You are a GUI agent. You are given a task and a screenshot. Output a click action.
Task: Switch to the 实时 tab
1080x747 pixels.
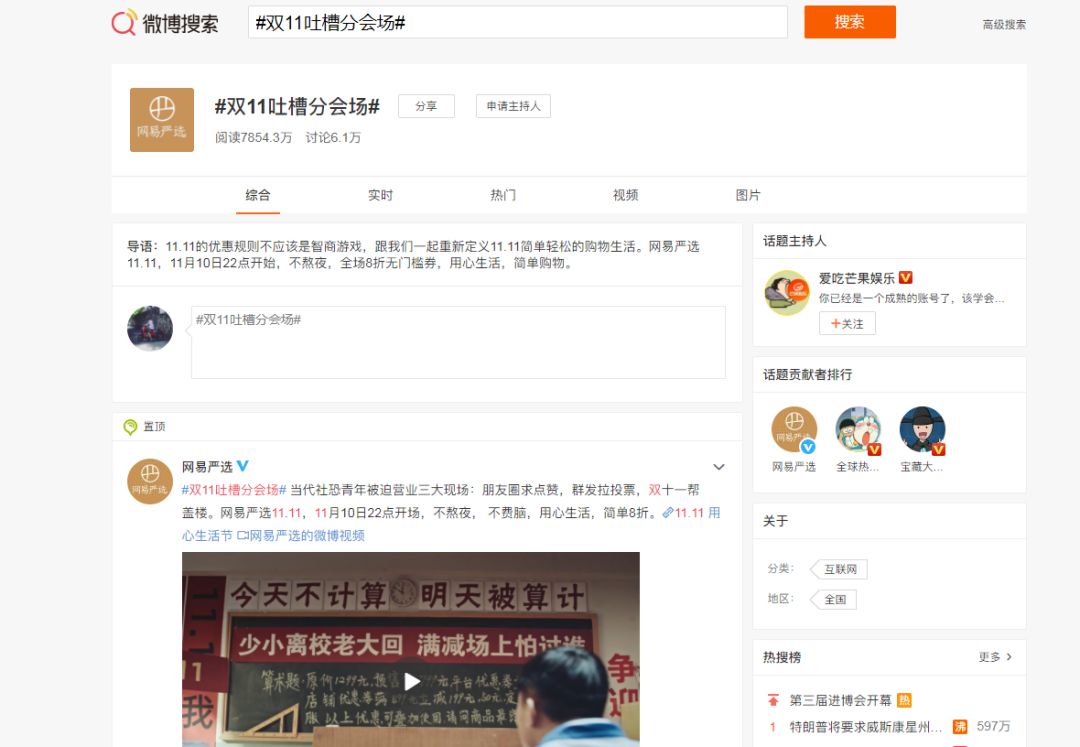click(x=380, y=195)
